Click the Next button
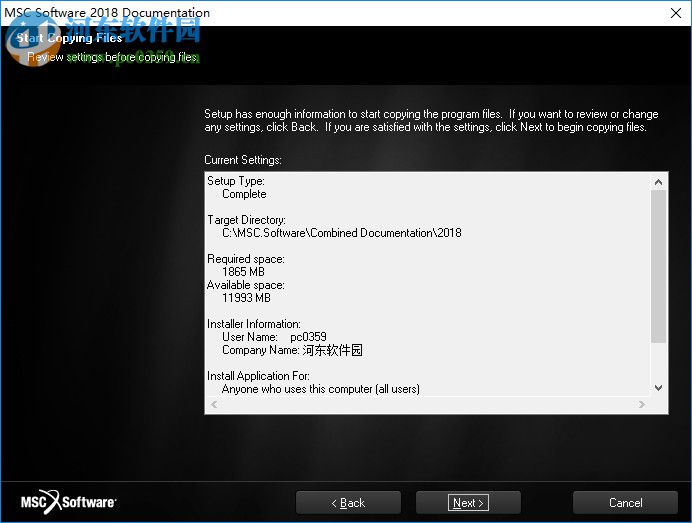The image size is (692, 523). coord(468,502)
